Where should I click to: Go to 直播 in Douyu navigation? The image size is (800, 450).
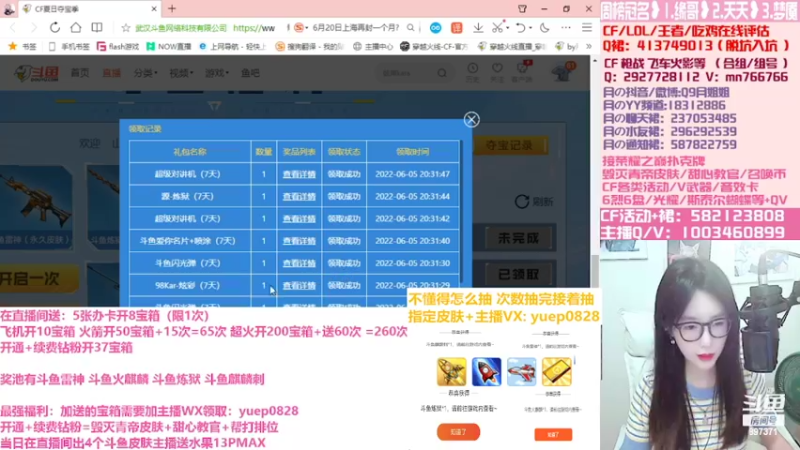(112, 73)
